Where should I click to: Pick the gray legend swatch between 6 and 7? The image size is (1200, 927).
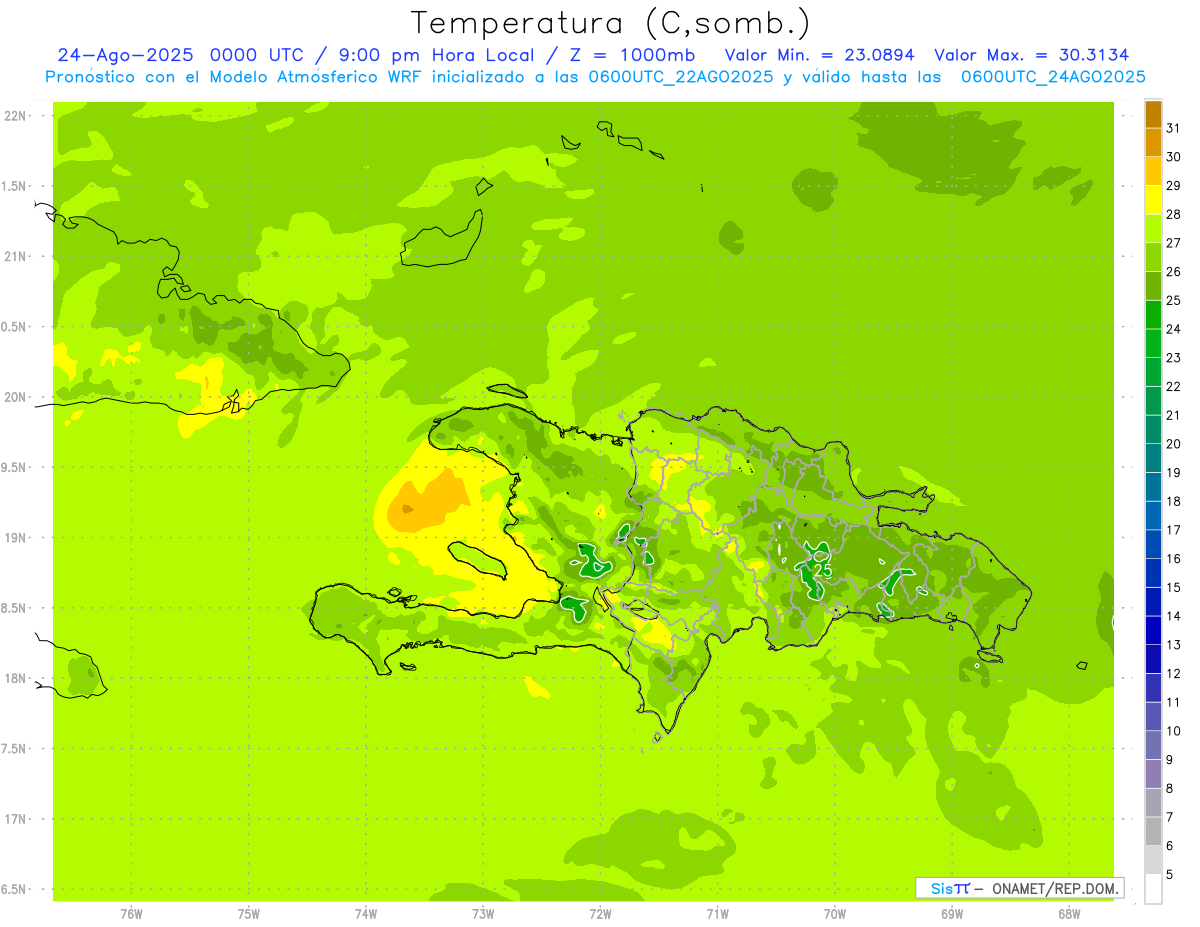1153,831
